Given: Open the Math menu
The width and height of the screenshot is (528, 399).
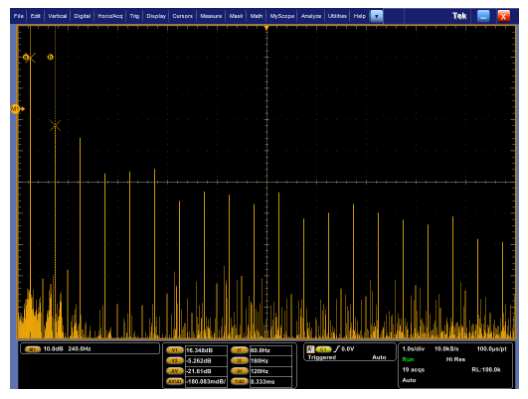Looking at the screenshot, I should pos(256,16).
